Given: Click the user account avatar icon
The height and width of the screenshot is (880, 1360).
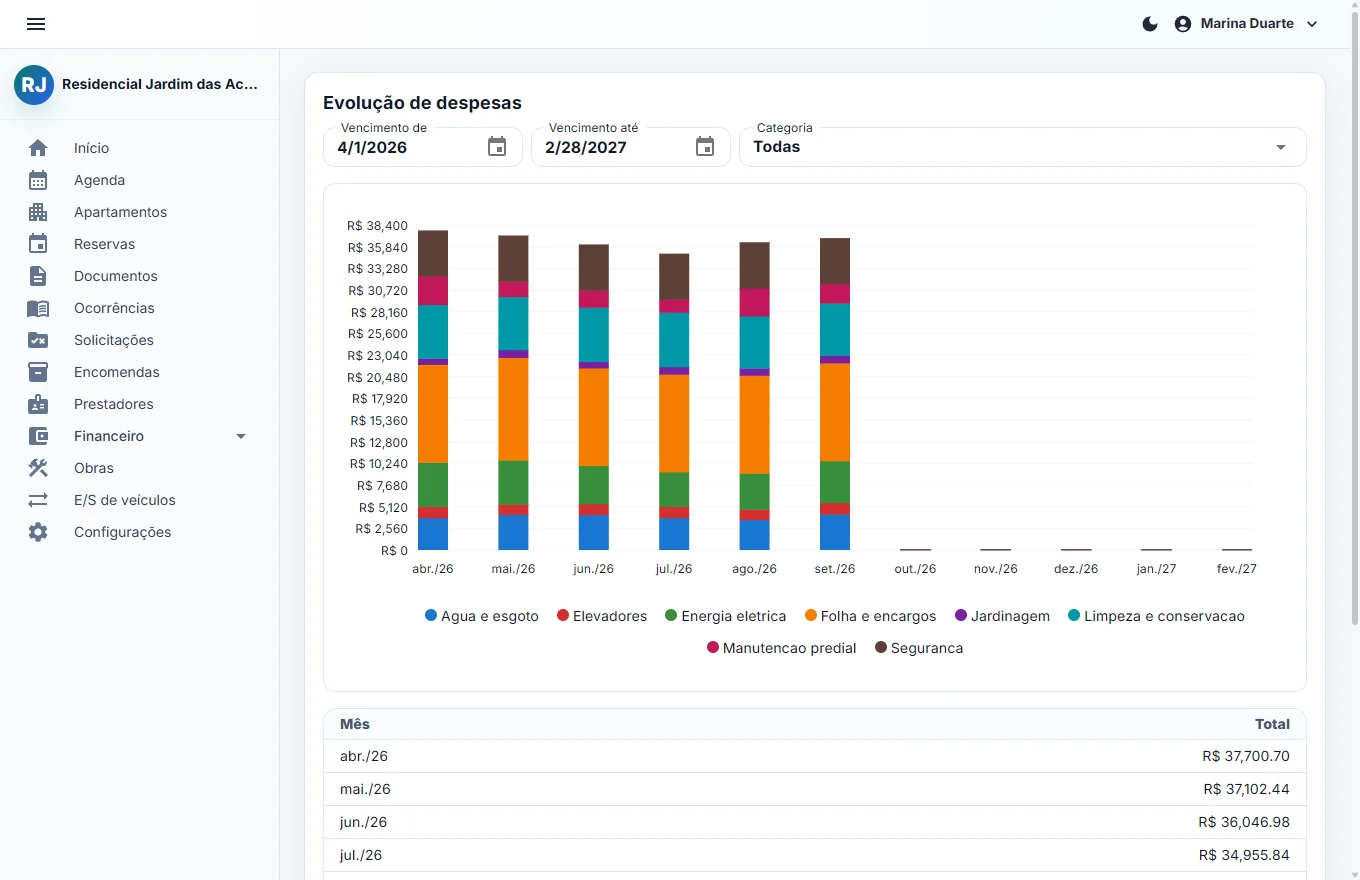Looking at the screenshot, I should point(1183,24).
